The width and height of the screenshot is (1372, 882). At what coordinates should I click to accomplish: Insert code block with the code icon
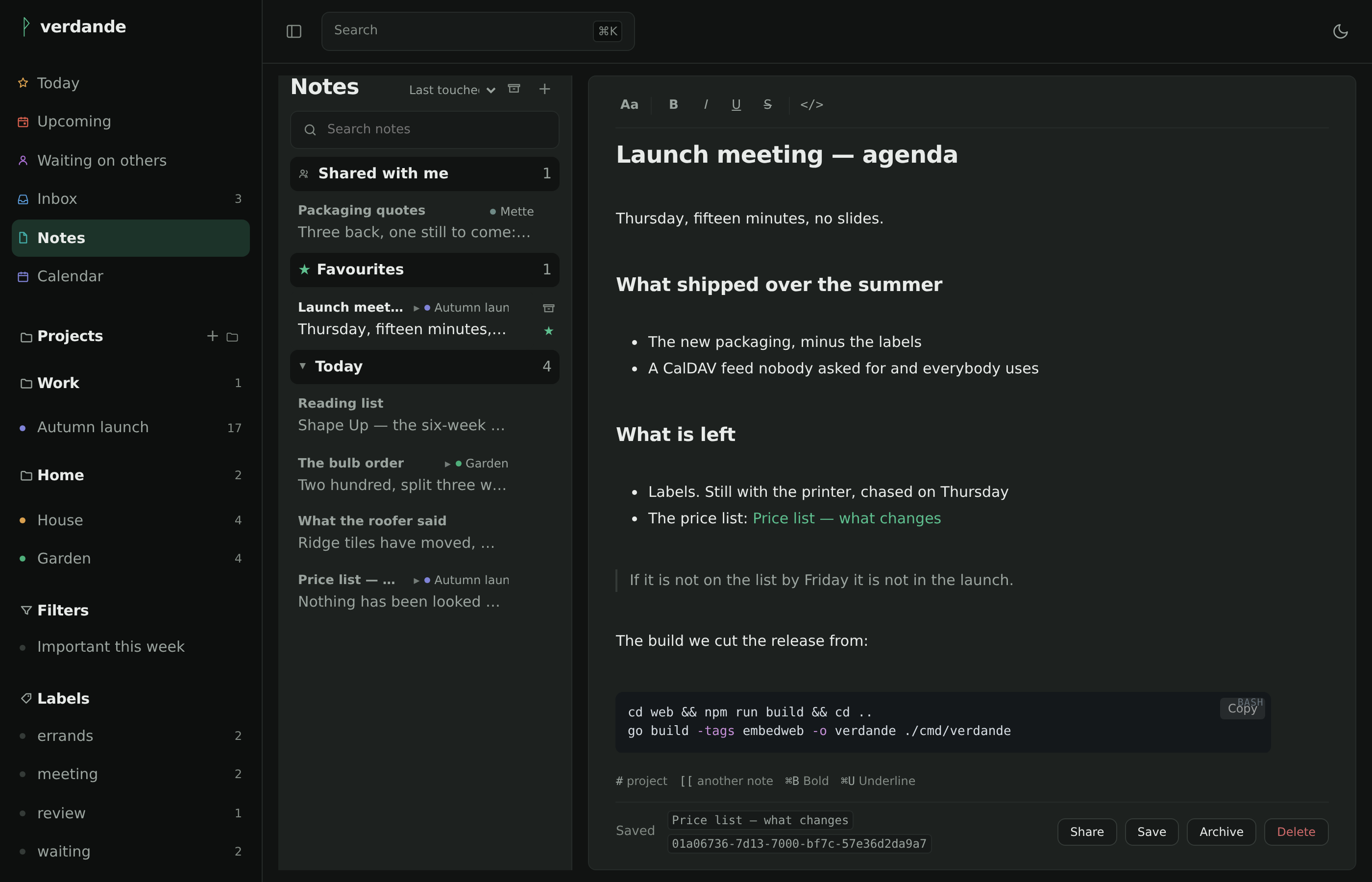tap(811, 104)
